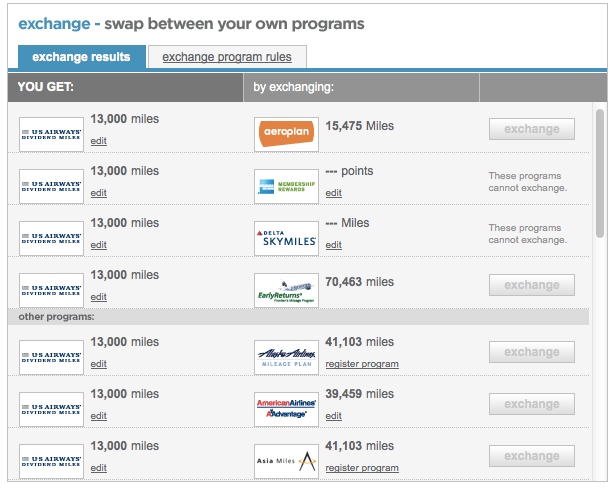613x489 pixels.
Task: Edit the Membership Rewards points amount
Action: (333, 193)
